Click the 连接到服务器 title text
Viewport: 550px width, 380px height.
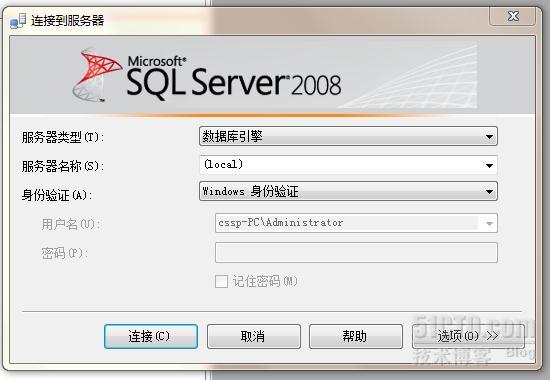(67, 21)
